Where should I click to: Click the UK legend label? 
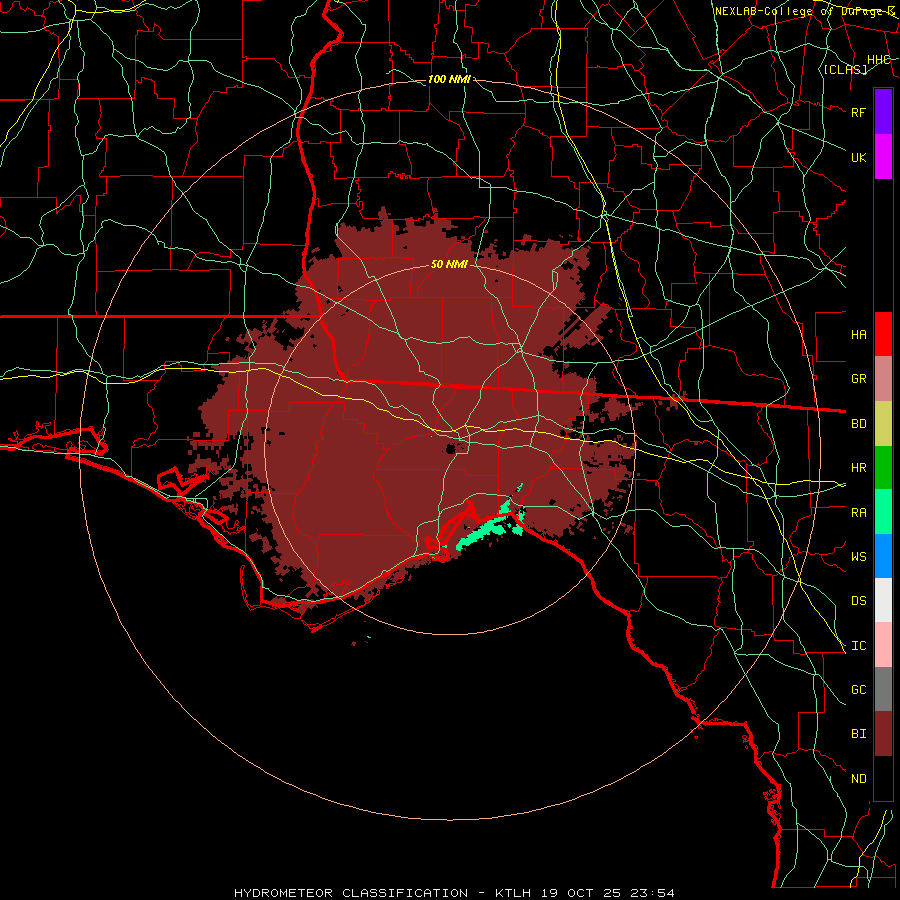pyautogui.click(x=858, y=157)
